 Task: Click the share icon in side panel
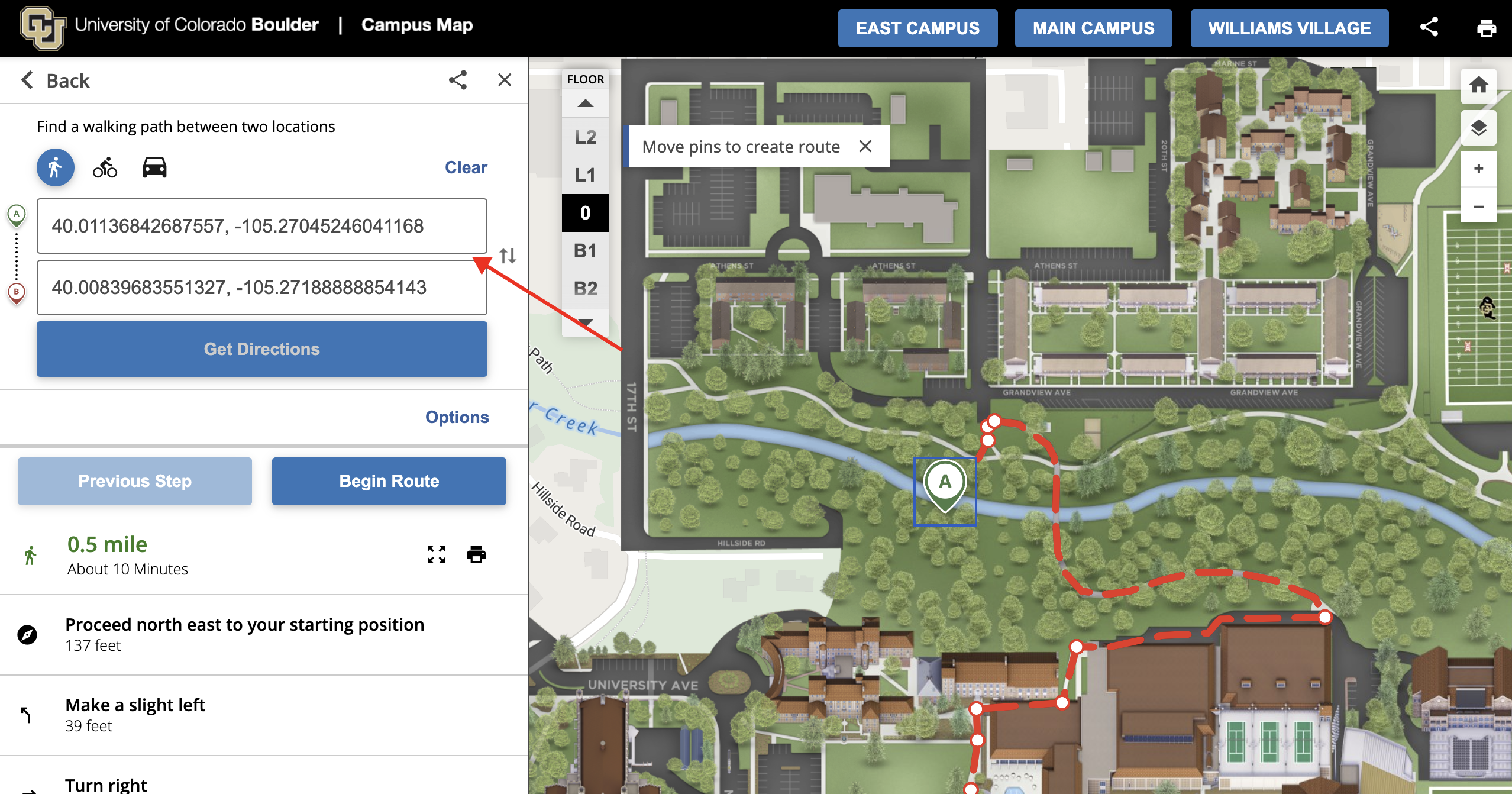tap(457, 80)
